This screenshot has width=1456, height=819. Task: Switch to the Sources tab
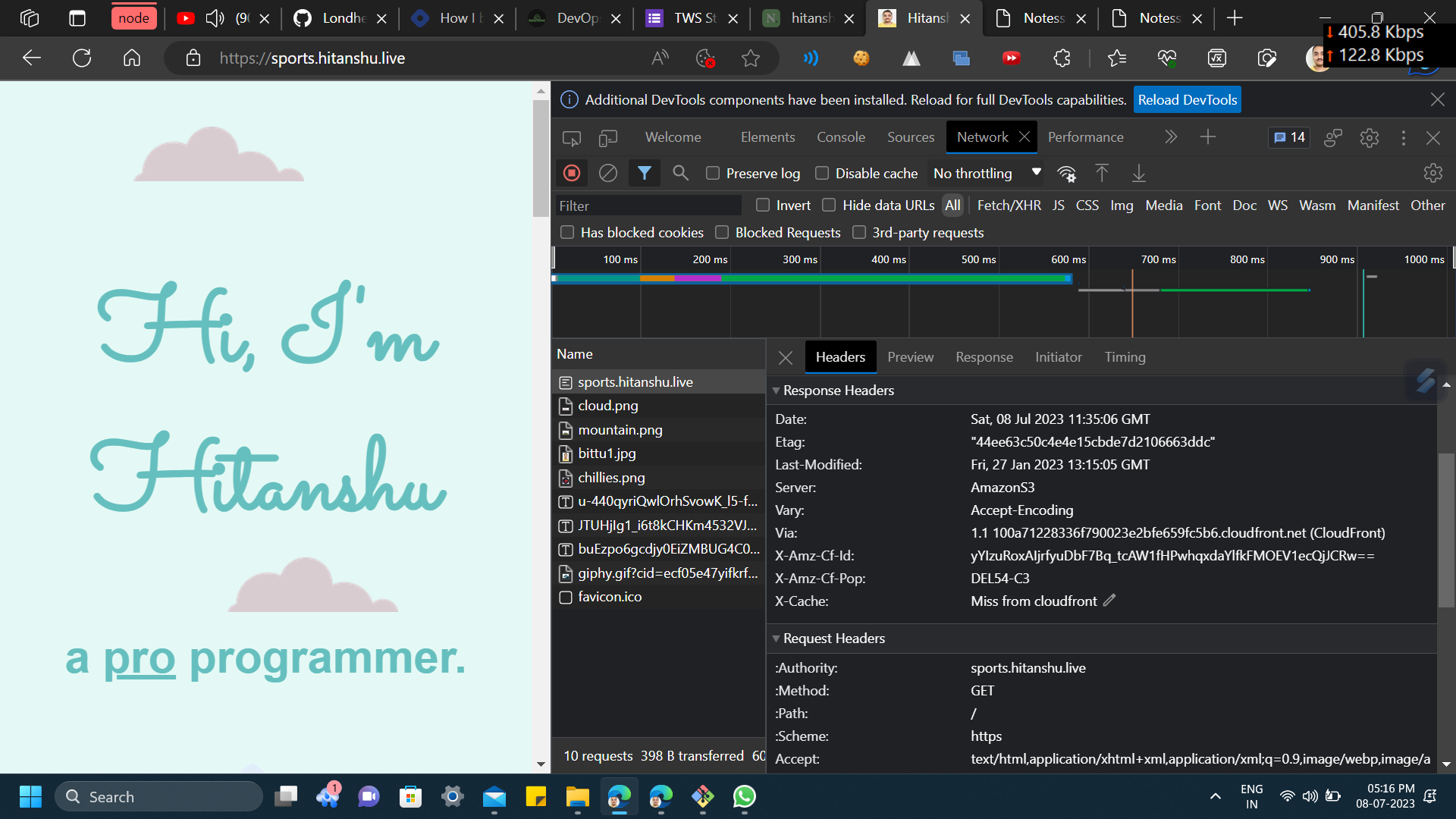(x=911, y=137)
